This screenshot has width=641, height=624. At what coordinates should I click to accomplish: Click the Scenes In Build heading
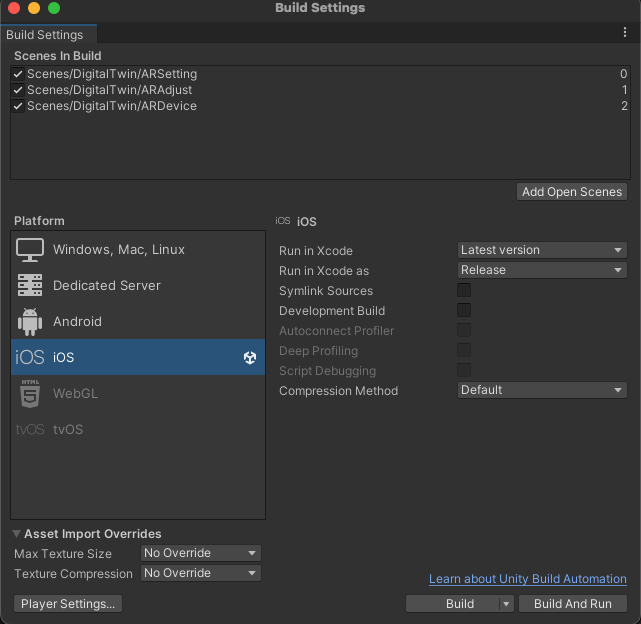[x=58, y=56]
